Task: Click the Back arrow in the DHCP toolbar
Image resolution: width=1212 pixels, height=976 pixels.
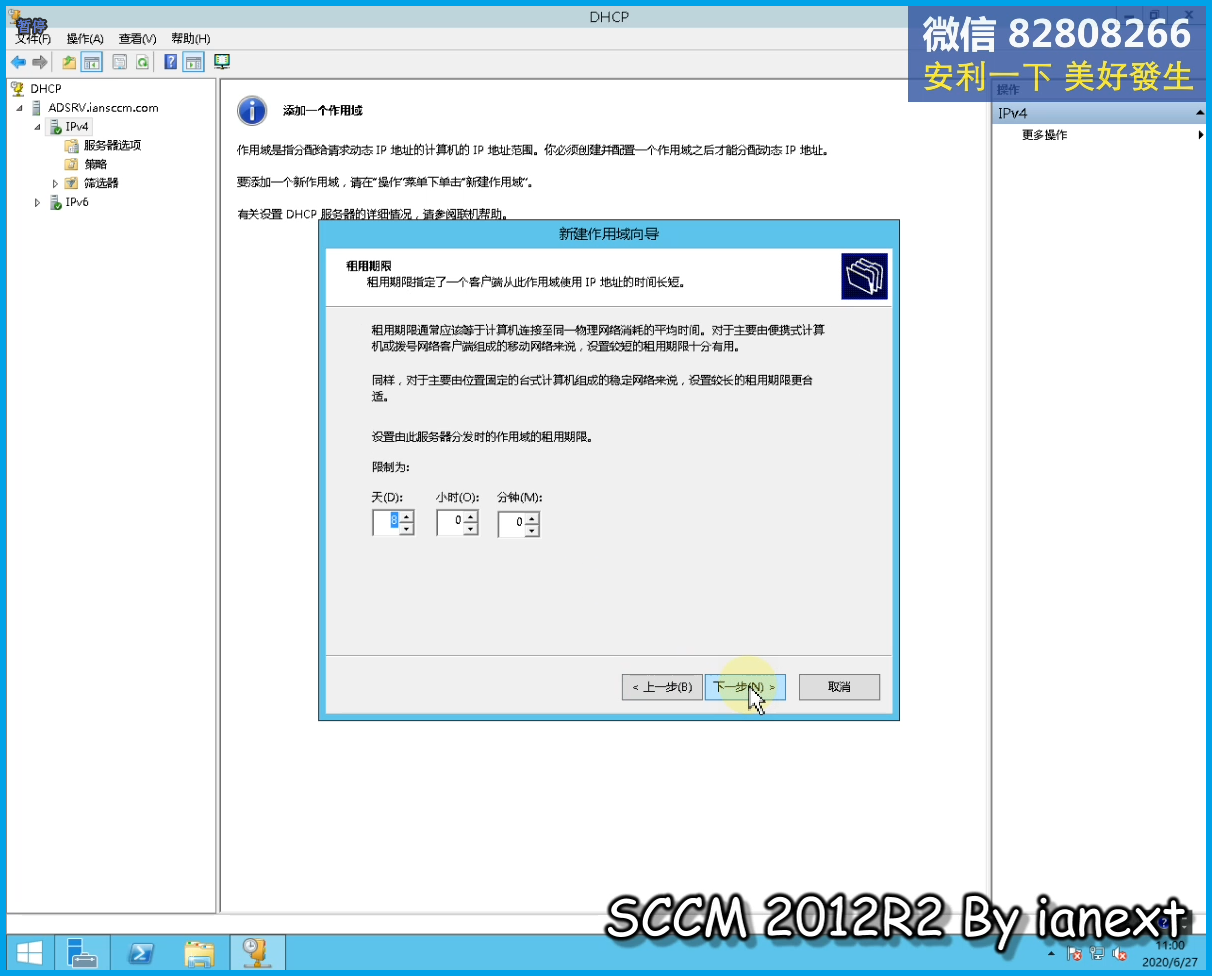Action: click(18, 62)
